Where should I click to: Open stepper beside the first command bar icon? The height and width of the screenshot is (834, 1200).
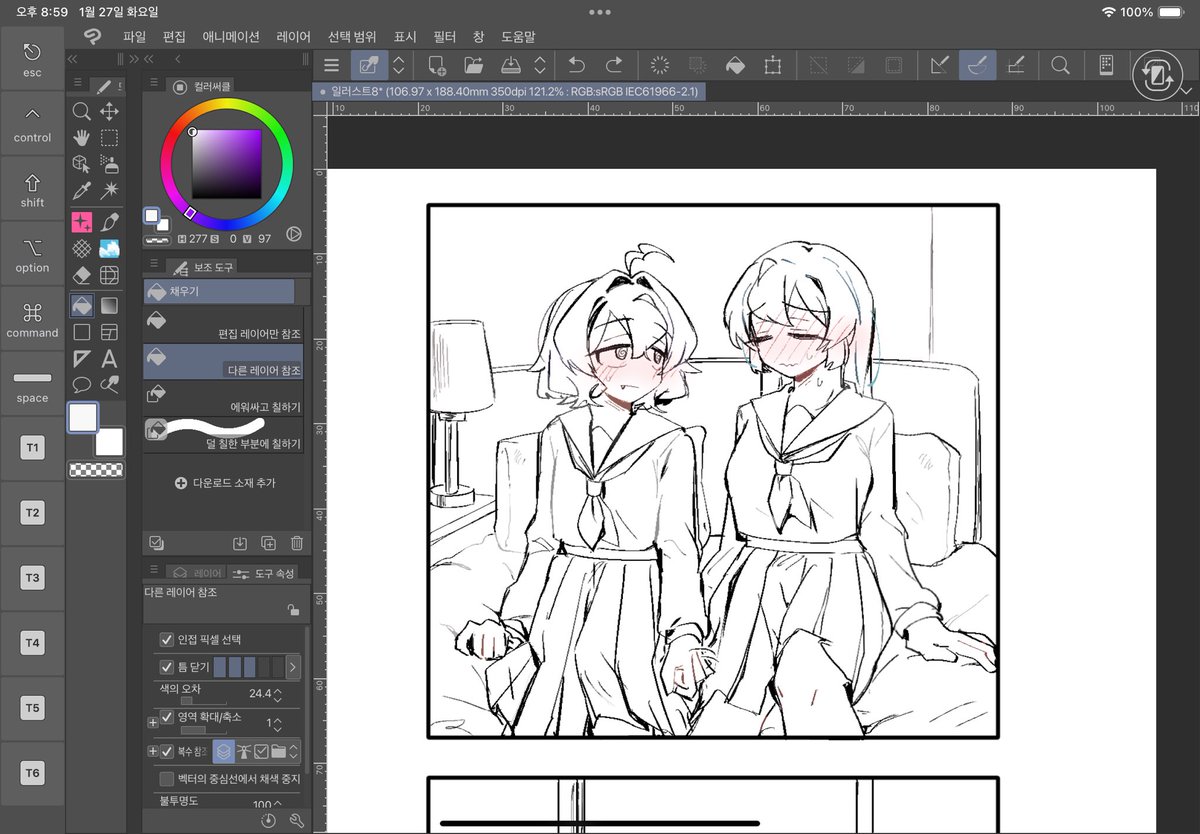point(398,65)
